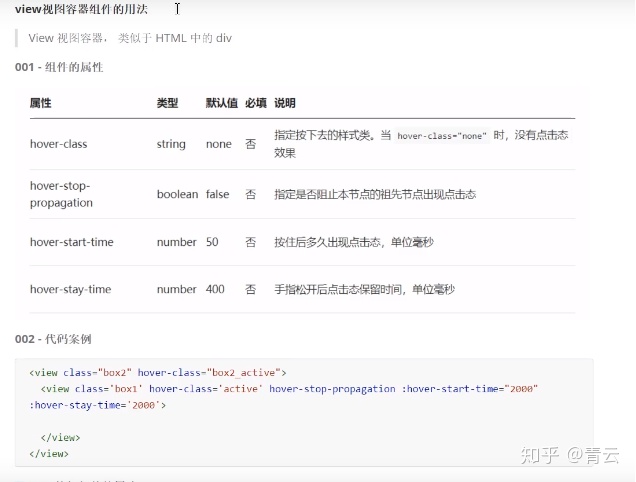Click the heading "view视图容器组件的用法"
The height and width of the screenshot is (482, 636).
tap(81, 9)
